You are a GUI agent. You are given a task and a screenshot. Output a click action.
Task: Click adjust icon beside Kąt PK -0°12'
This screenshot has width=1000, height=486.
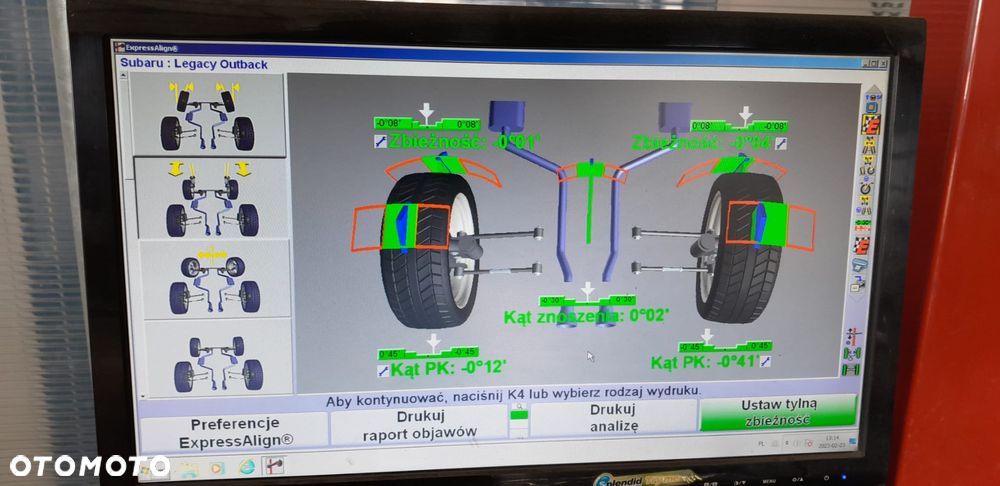(383, 370)
